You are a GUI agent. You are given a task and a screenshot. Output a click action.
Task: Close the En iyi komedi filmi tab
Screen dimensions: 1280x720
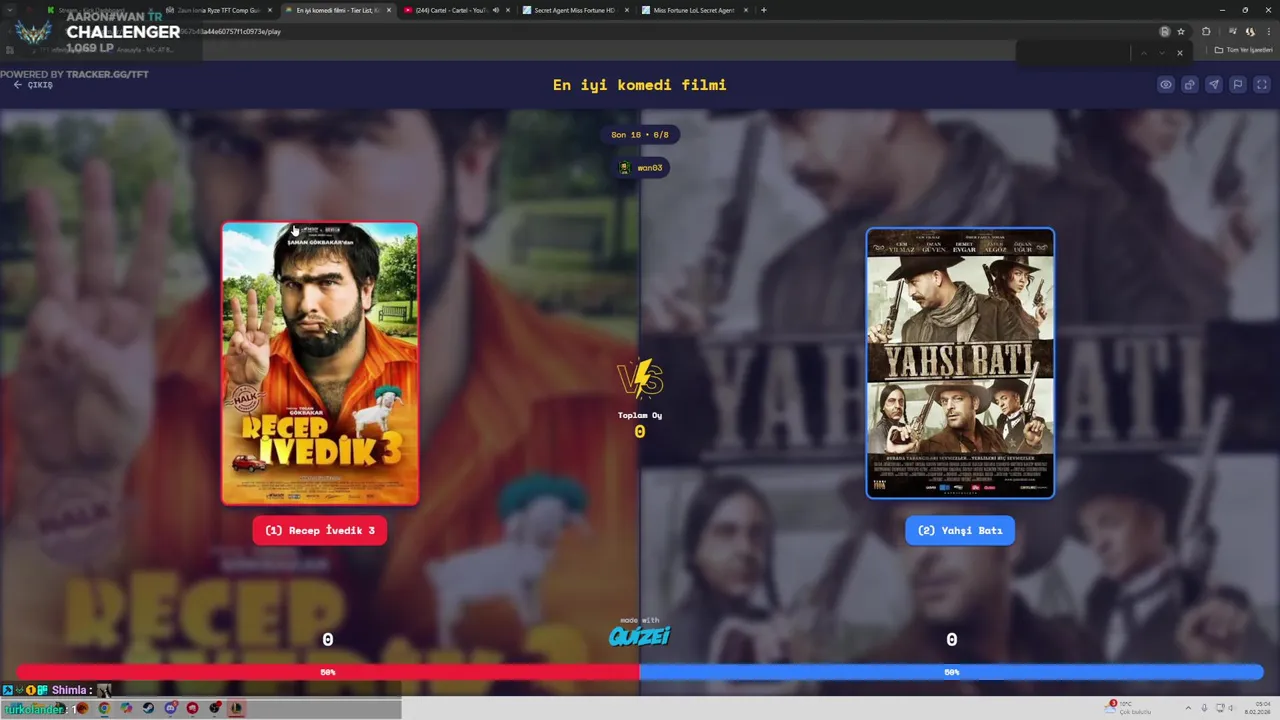point(389,10)
